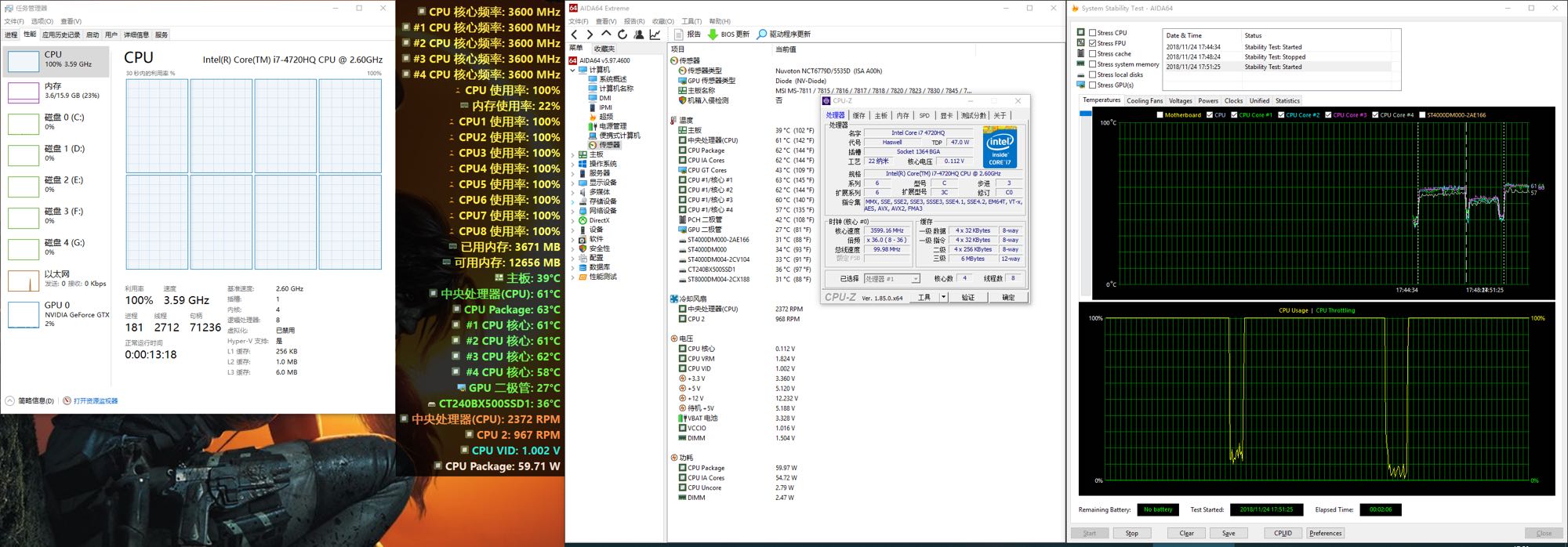Screen dimensions: 1568x547
Task: Select 系统概述 in the AIDA64 tree
Action: [x=607, y=79]
